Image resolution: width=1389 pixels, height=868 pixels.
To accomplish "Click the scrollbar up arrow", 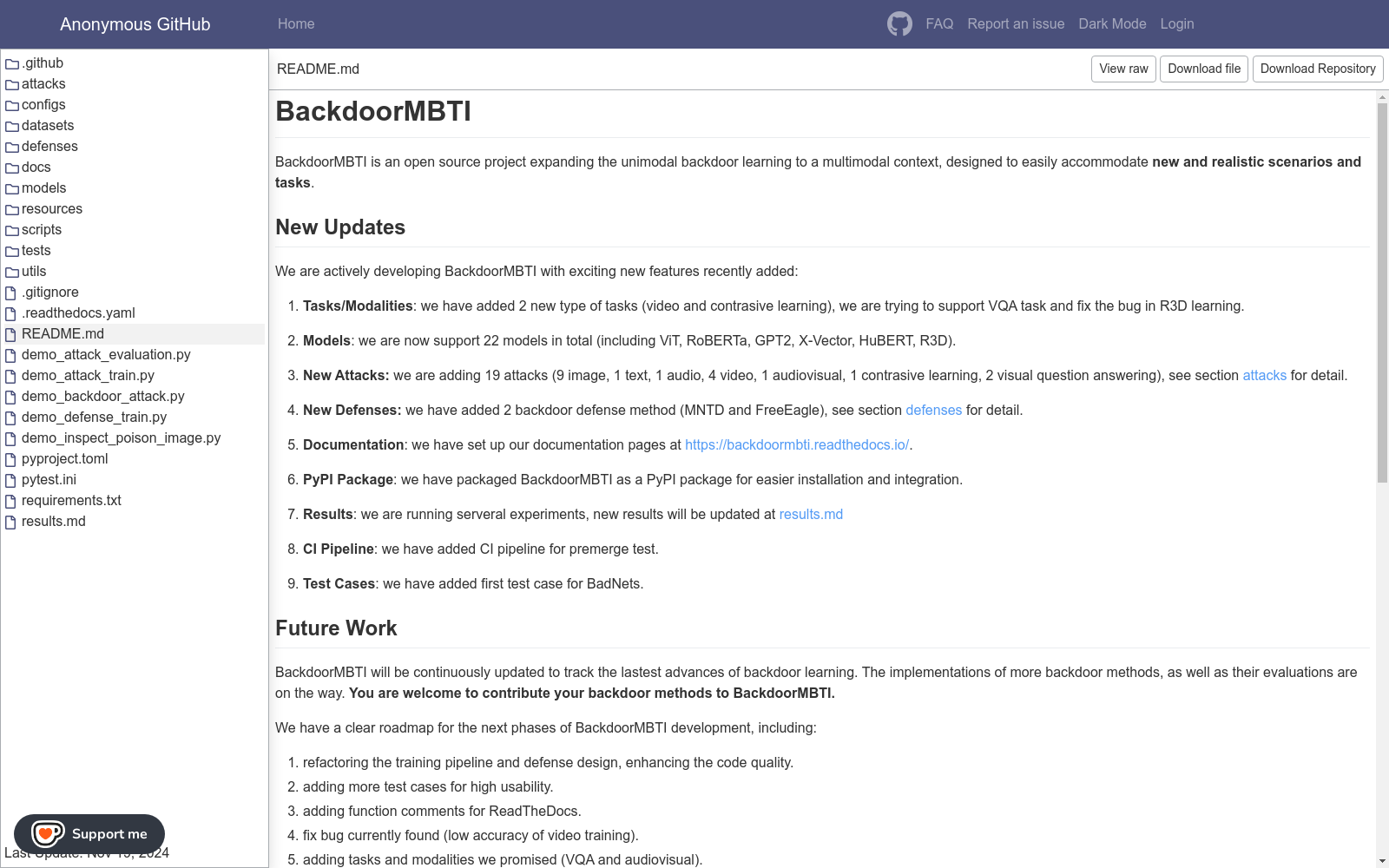I will click(x=1382, y=96).
